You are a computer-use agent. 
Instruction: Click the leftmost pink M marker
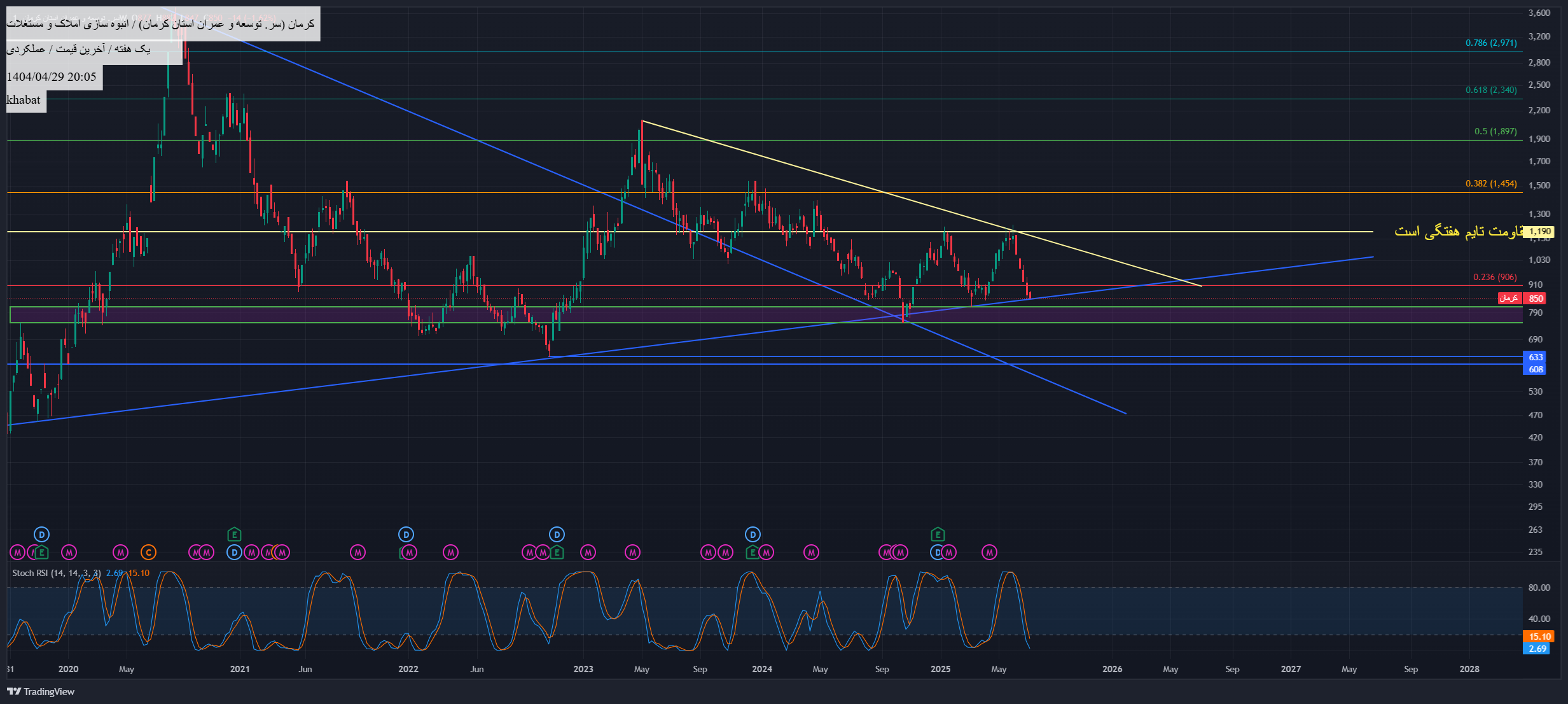(x=17, y=553)
